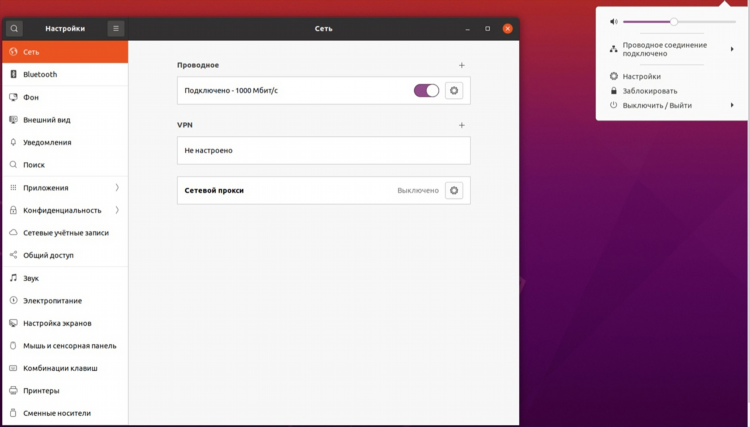This screenshot has width=750, height=427.
Task: Expand Приложения submenu chevron
Action: click(x=117, y=187)
